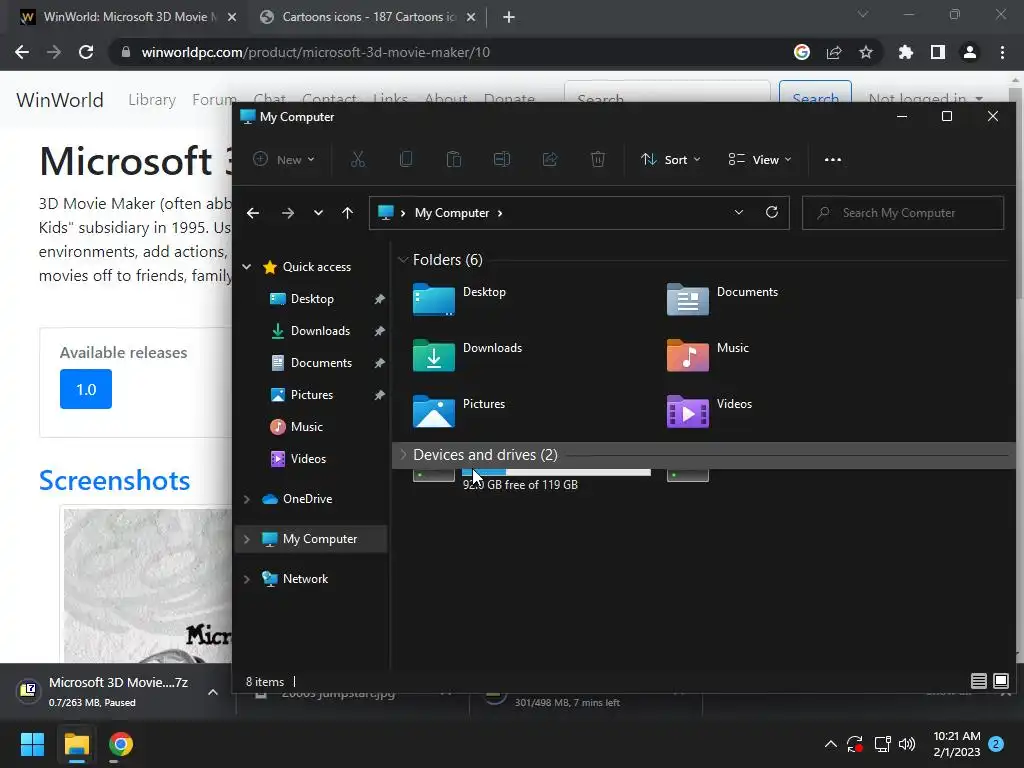Click Chrome icon on the taskbar
Screen dimensions: 1024x768
click(x=121, y=744)
